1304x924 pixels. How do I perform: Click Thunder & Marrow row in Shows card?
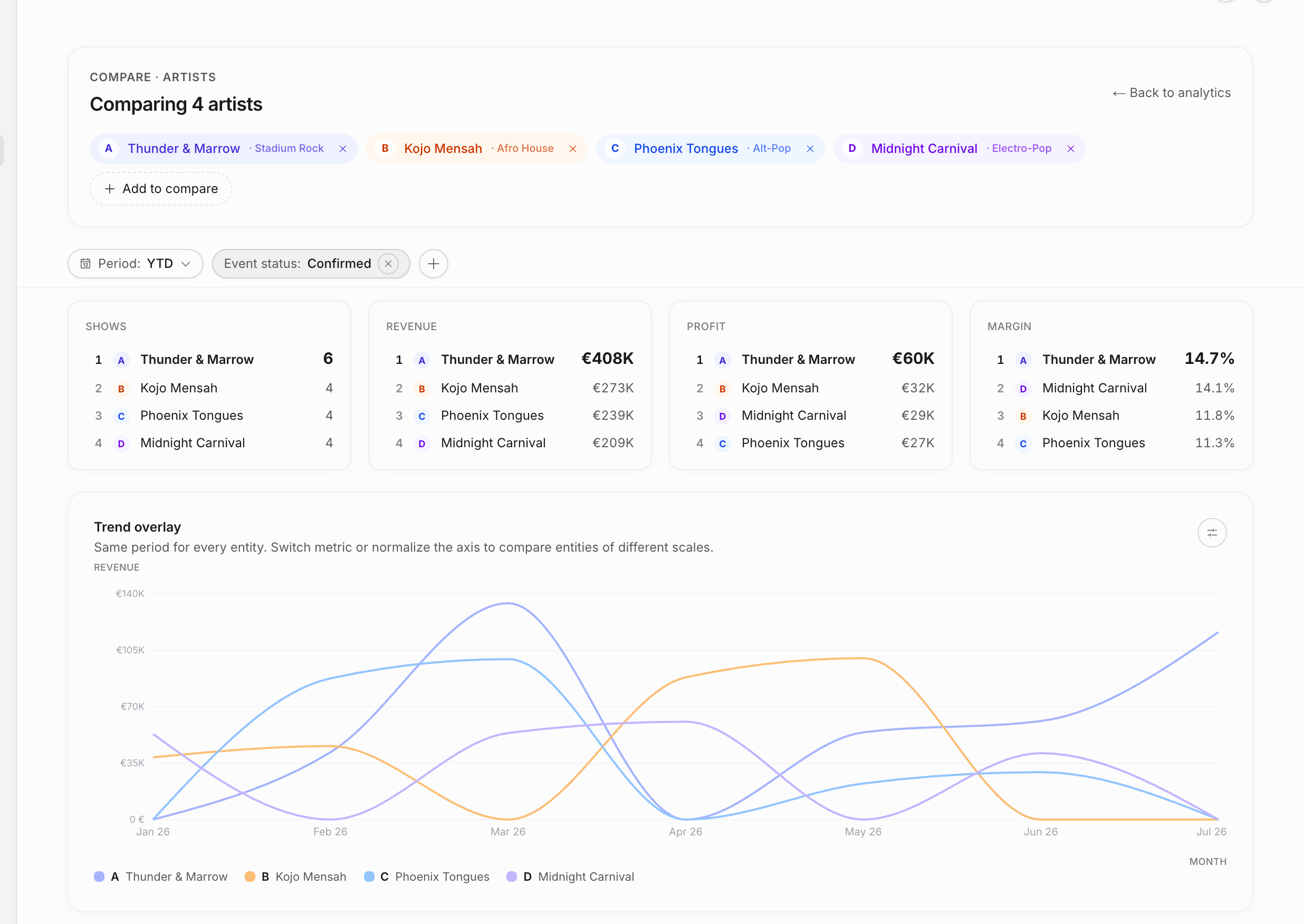[209, 360]
